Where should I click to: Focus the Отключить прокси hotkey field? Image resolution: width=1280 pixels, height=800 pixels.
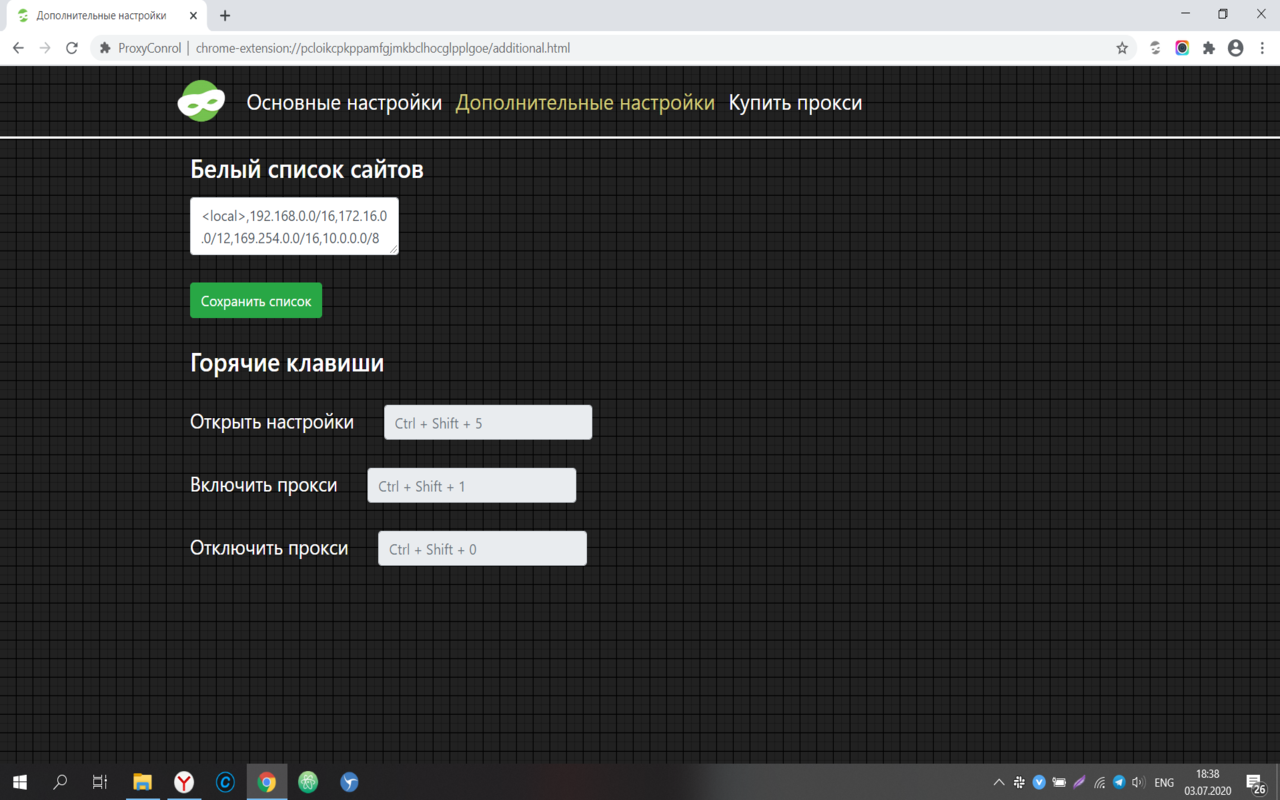[482, 548]
